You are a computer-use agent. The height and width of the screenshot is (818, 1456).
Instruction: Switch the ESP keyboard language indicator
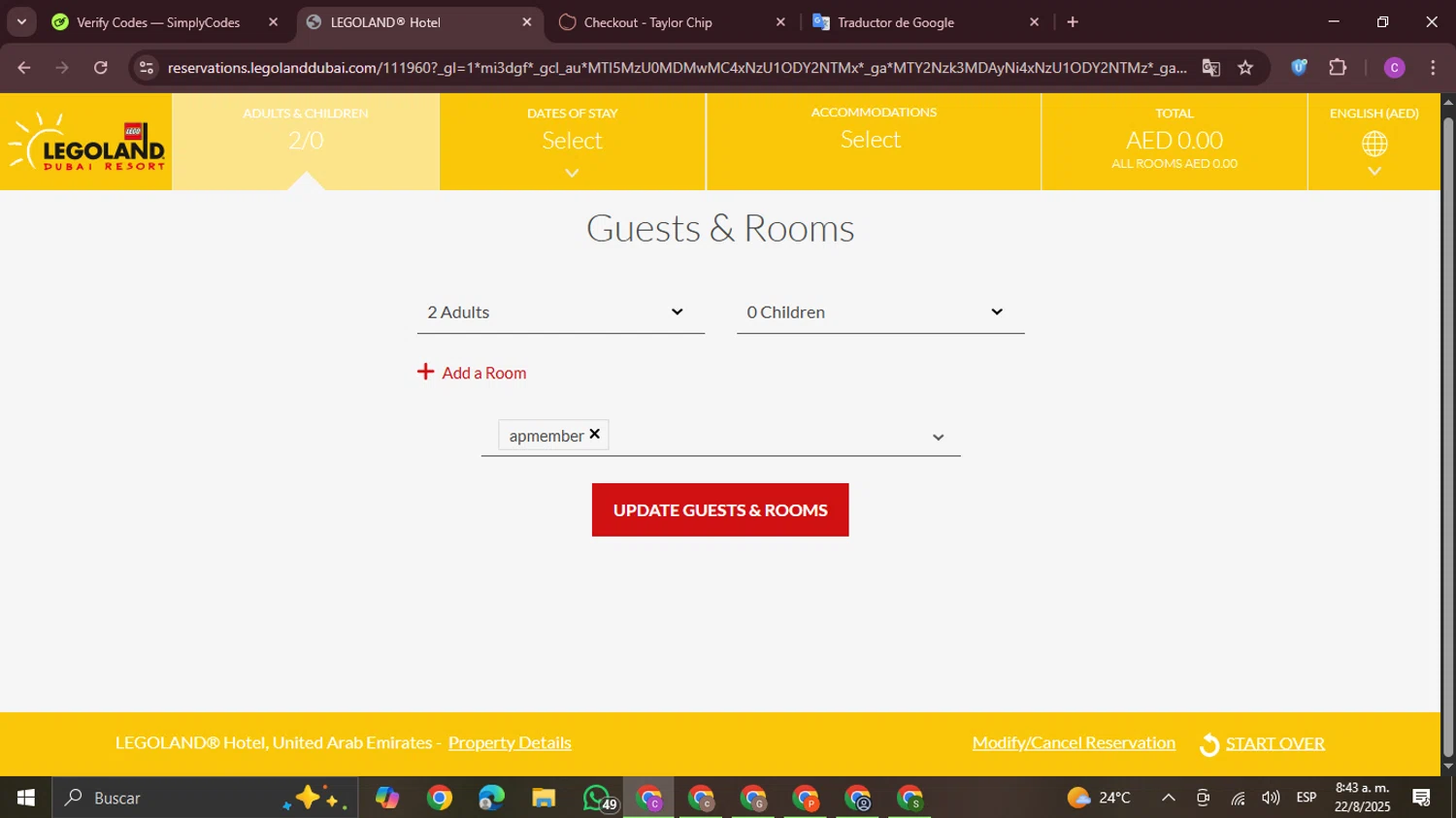click(x=1307, y=798)
